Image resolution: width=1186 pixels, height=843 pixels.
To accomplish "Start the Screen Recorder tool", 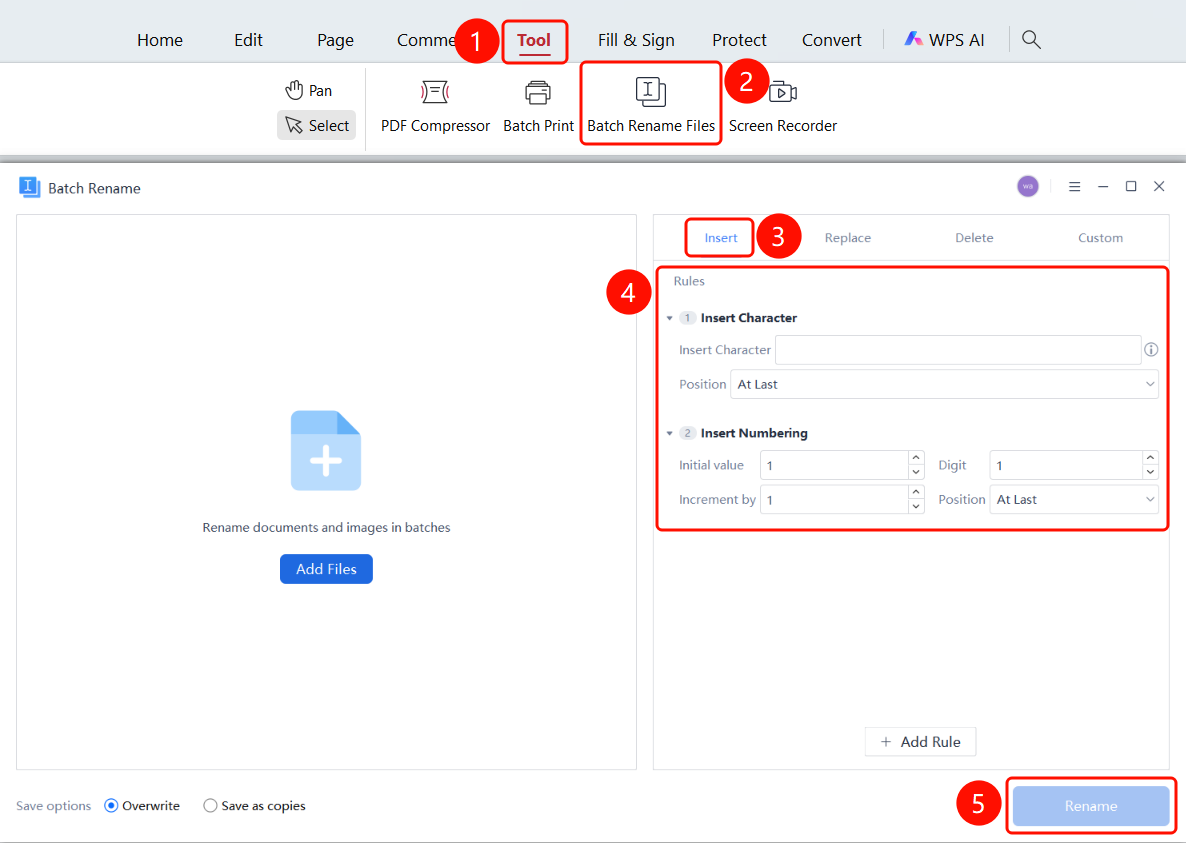I will pos(783,106).
